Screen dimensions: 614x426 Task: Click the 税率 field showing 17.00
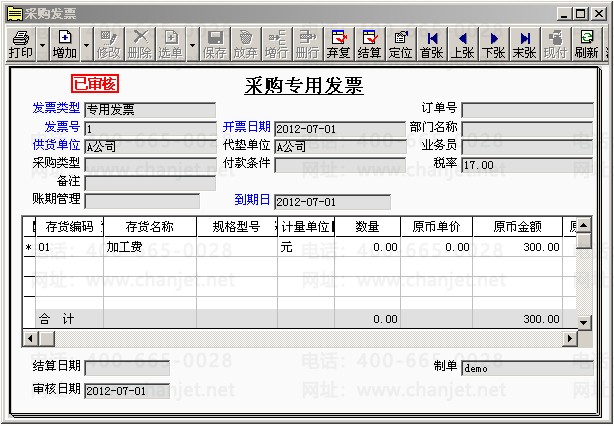[x=527, y=165]
